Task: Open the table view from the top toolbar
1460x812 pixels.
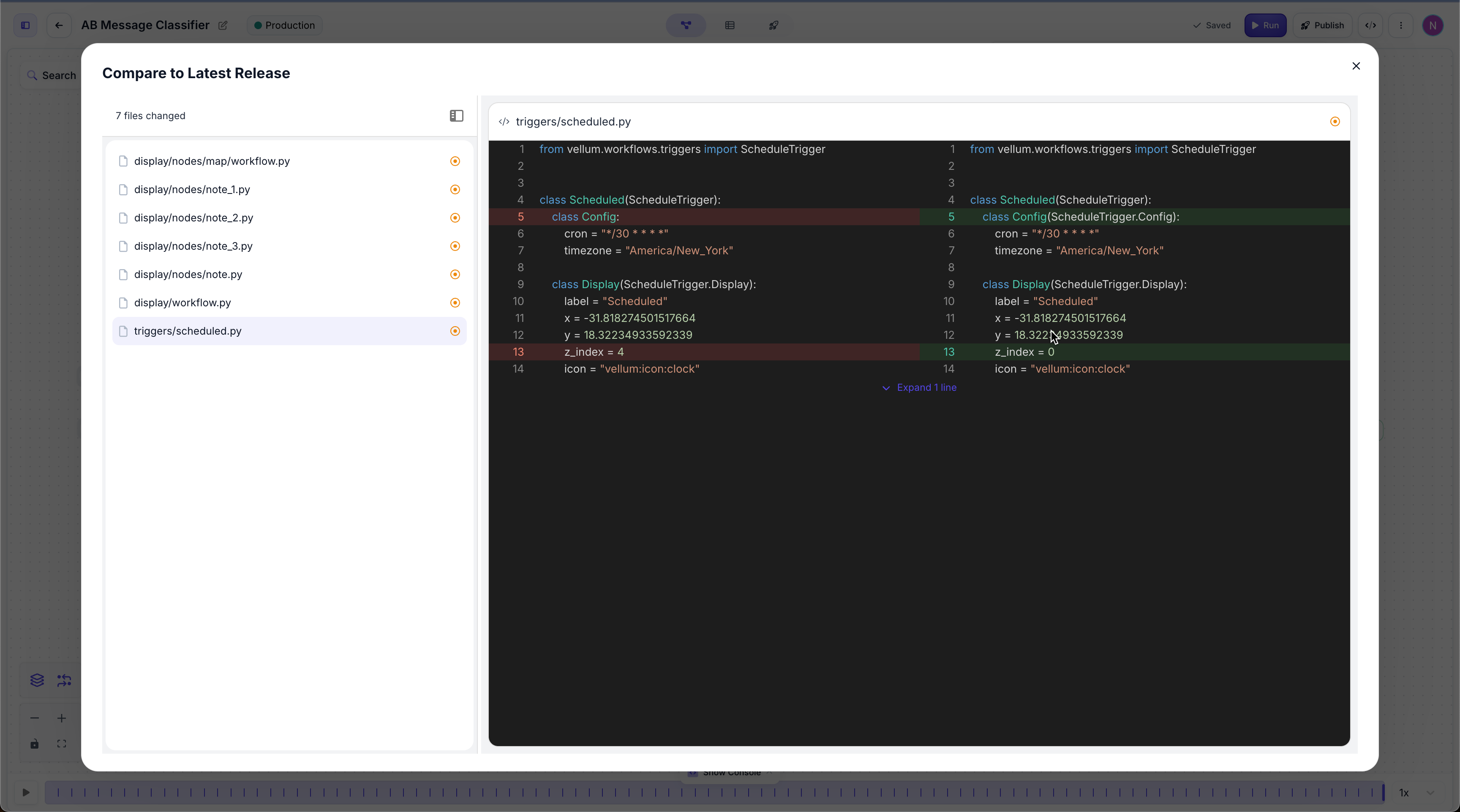Action: pos(730,25)
